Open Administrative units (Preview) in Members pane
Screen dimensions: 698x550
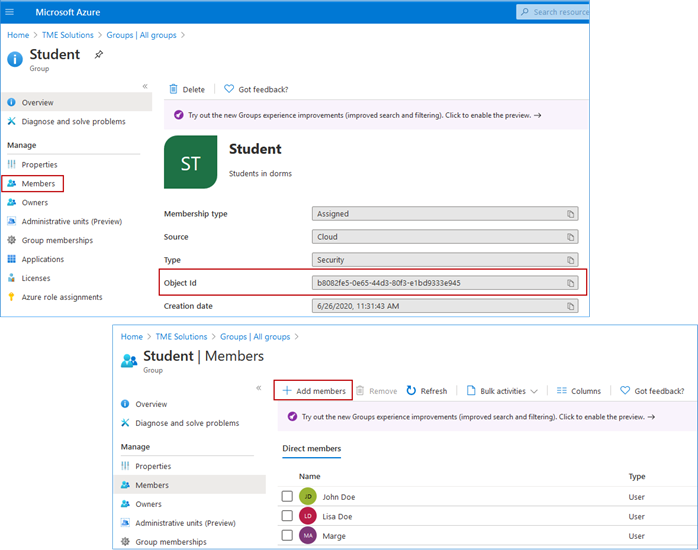(x=178, y=523)
